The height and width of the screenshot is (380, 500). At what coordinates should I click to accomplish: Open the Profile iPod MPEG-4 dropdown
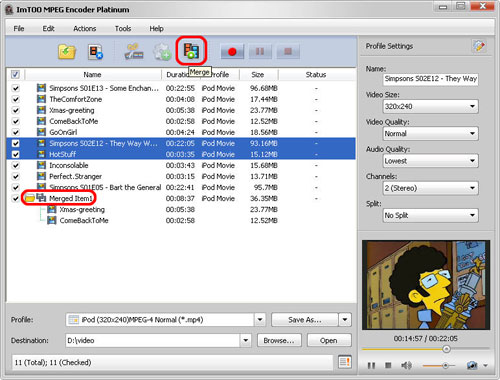click(x=166, y=320)
